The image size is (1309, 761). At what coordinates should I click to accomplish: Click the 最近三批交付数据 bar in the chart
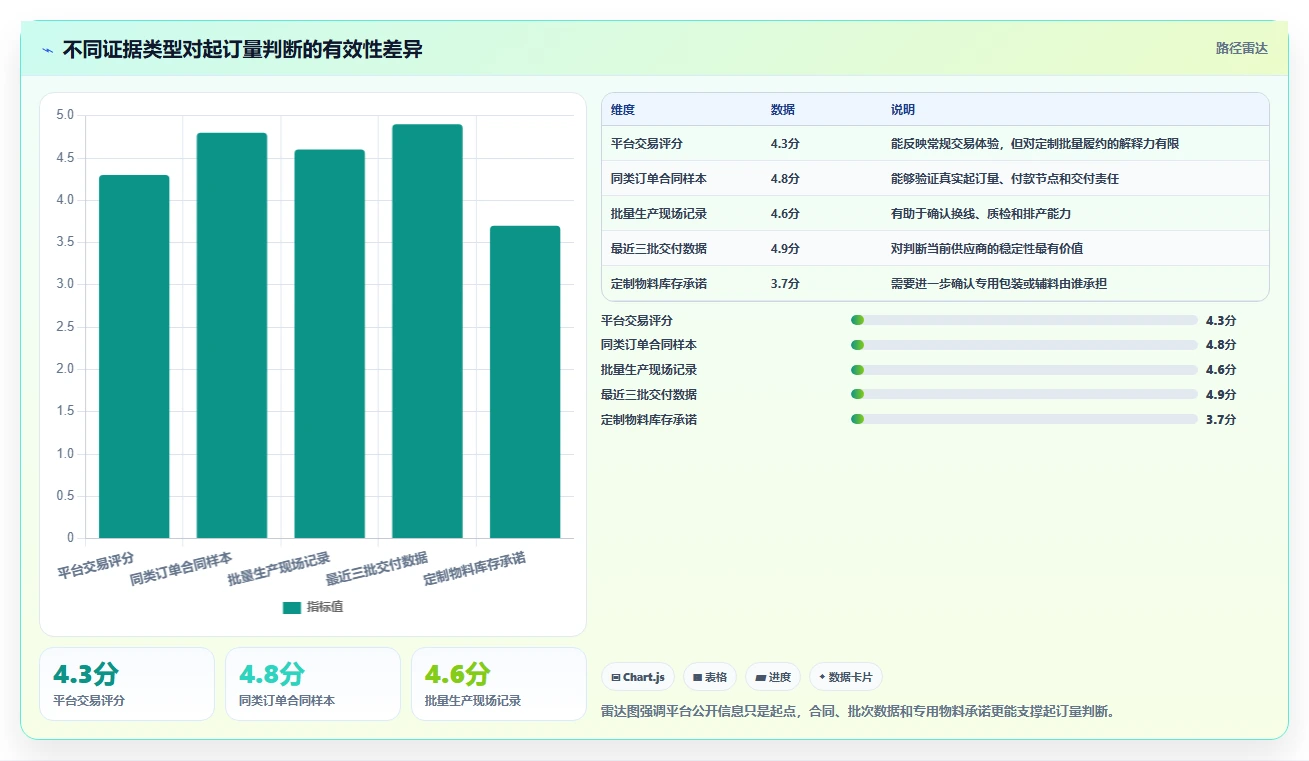click(427, 331)
